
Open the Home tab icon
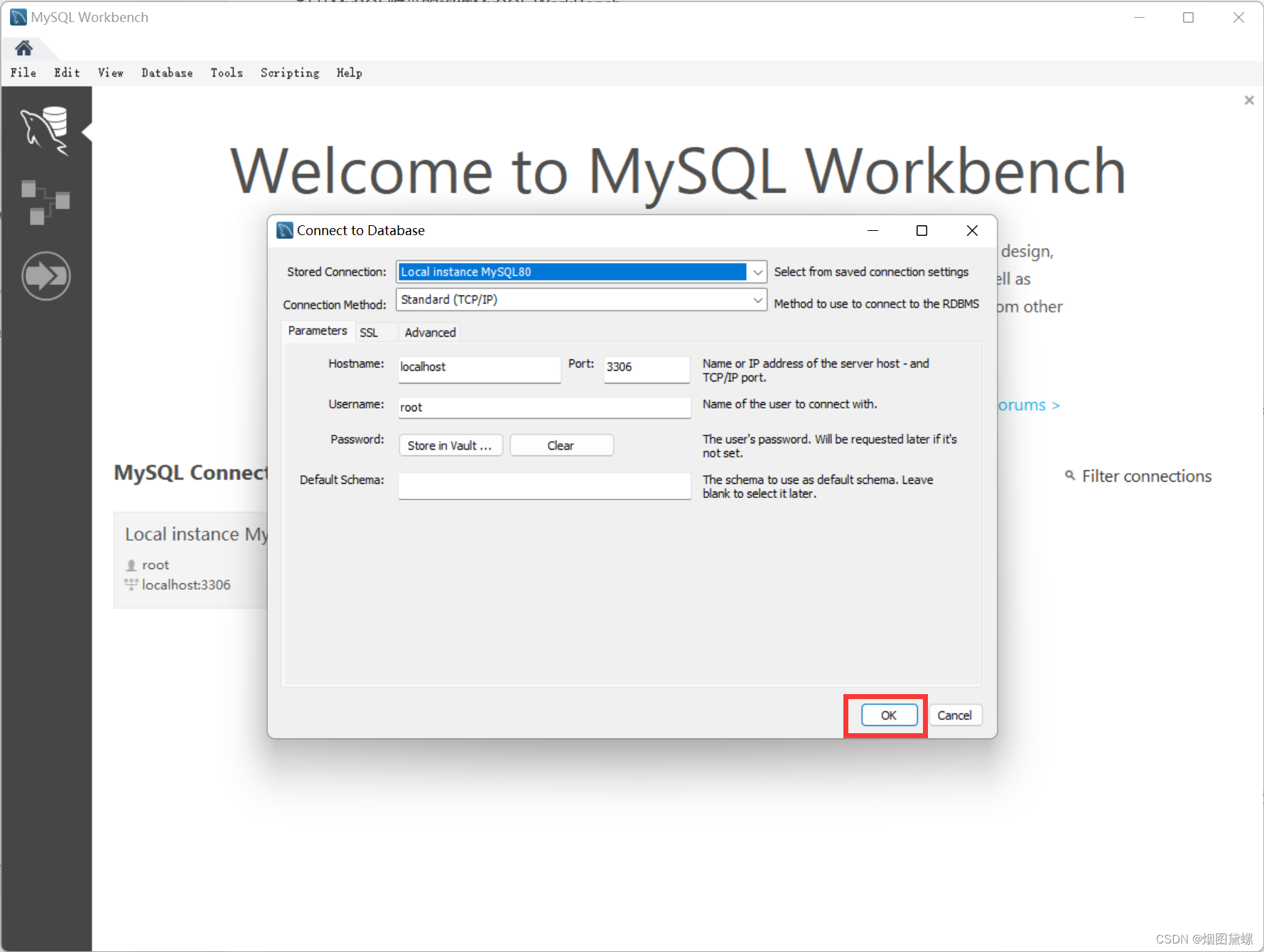23,48
